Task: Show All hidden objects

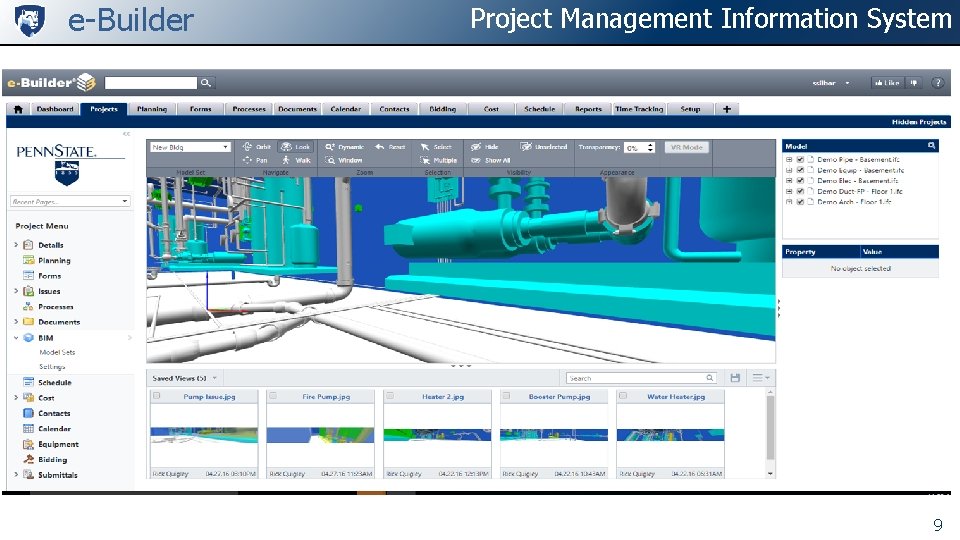Action: coord(490,160)
